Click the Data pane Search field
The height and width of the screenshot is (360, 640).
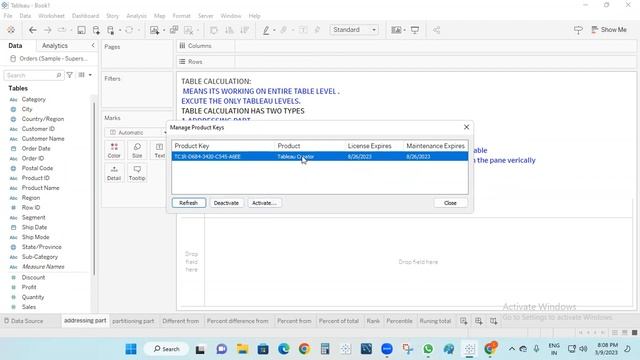[33, 75]
